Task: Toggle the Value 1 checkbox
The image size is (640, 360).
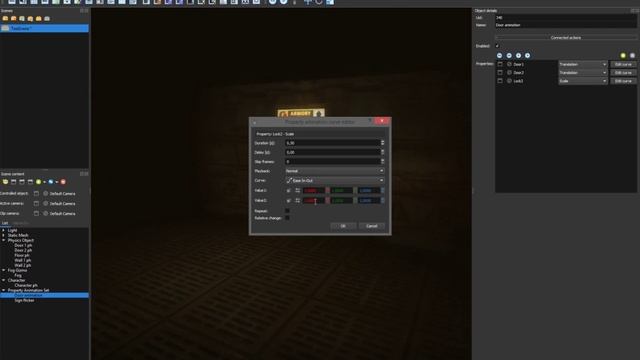Action: 289,191
